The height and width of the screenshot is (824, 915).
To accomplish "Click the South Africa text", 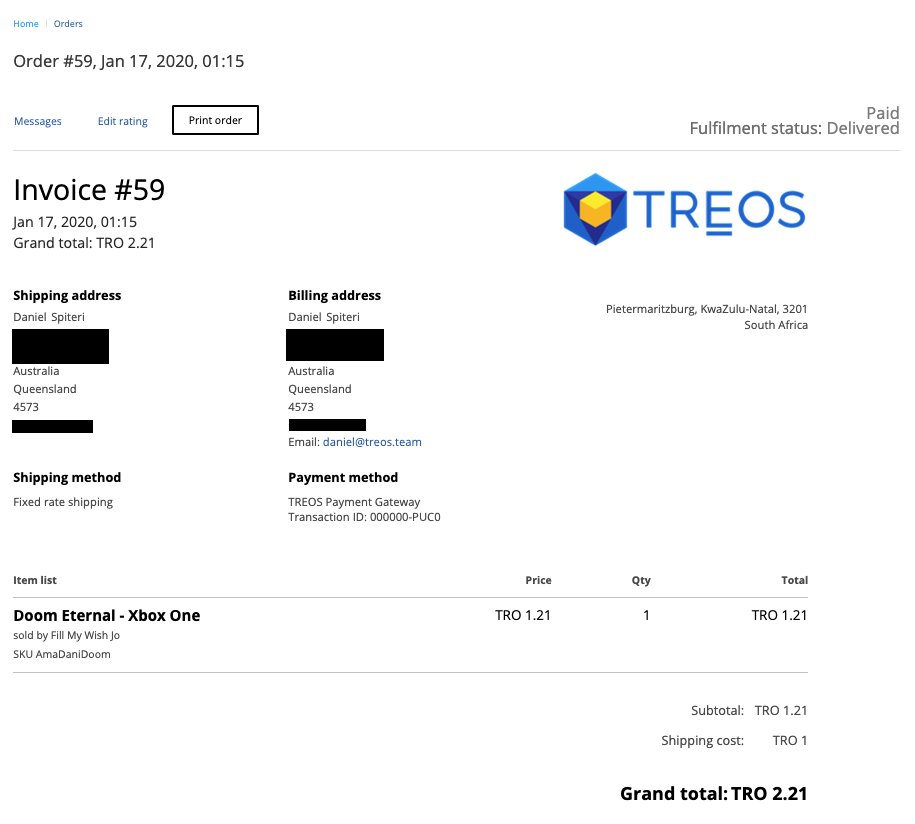I will tap(776, 325).
